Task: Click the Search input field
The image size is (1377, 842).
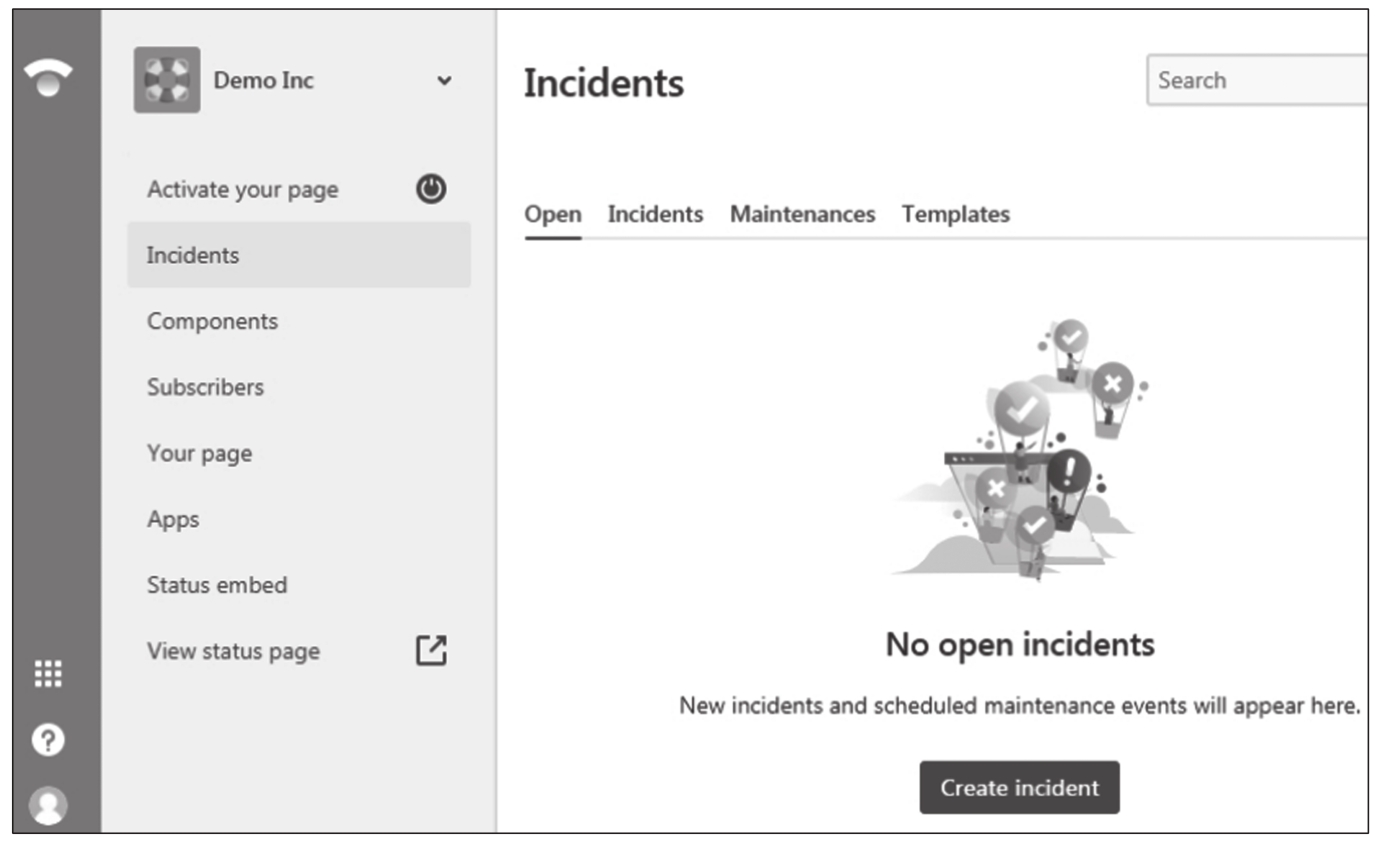Action: click(x=1257, y=80)
